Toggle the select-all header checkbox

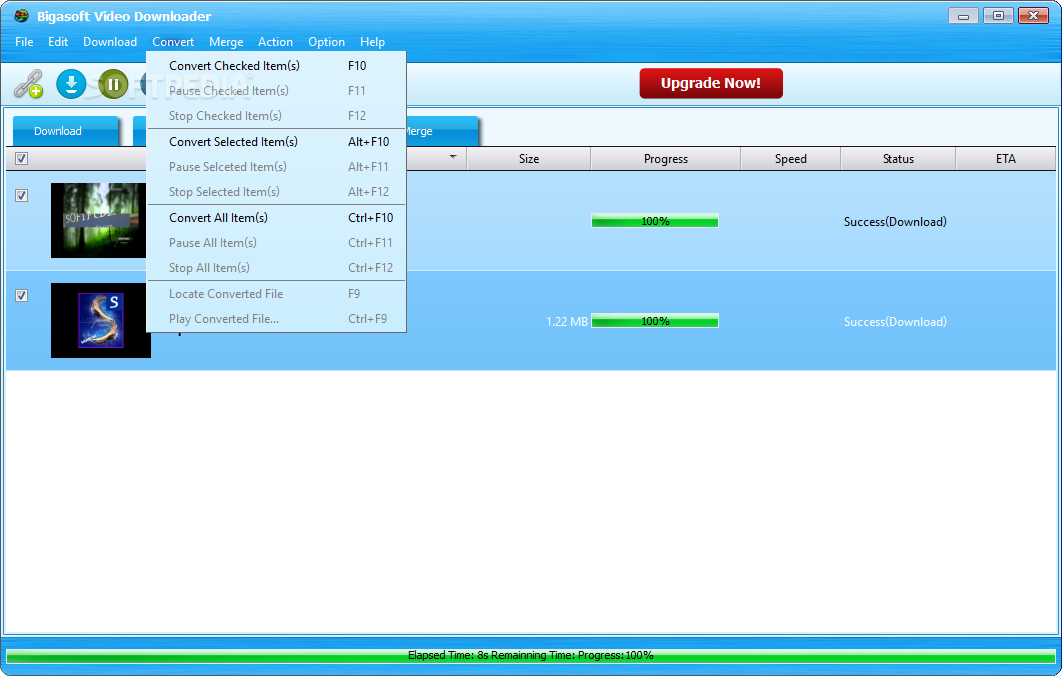pos(22,159)
